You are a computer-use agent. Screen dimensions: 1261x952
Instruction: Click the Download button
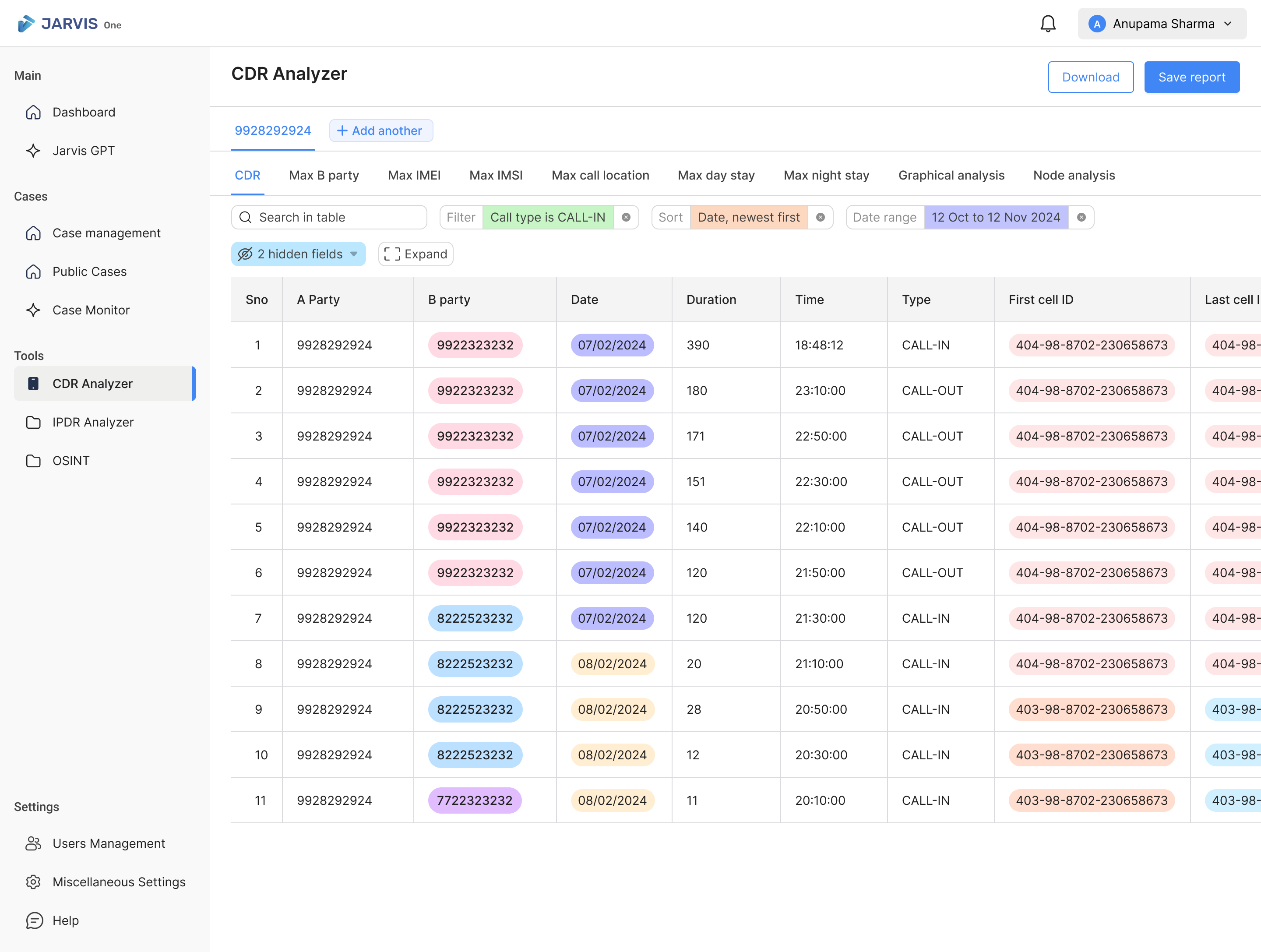click(1090, 77)
